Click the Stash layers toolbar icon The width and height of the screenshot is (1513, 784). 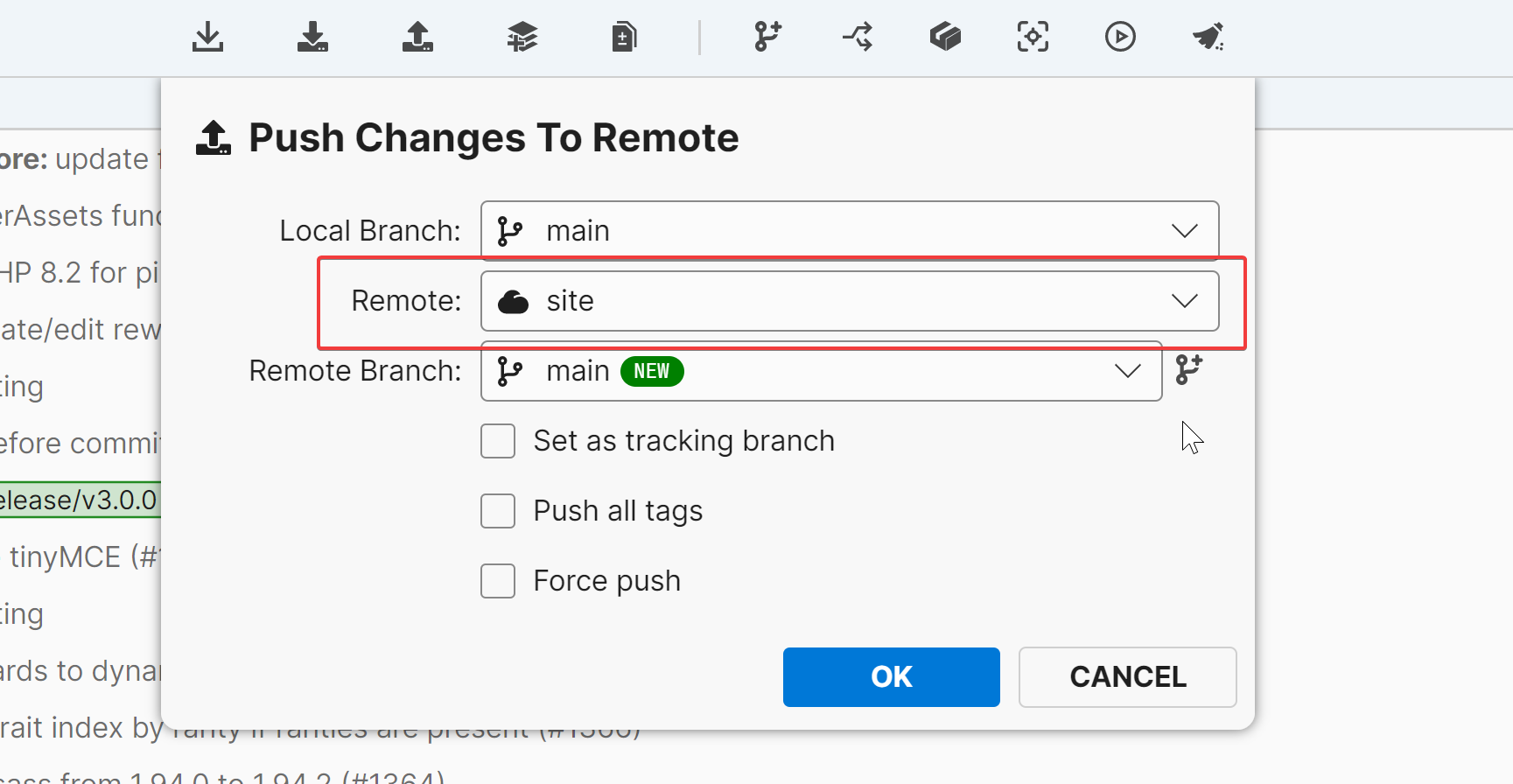point(522,37)
